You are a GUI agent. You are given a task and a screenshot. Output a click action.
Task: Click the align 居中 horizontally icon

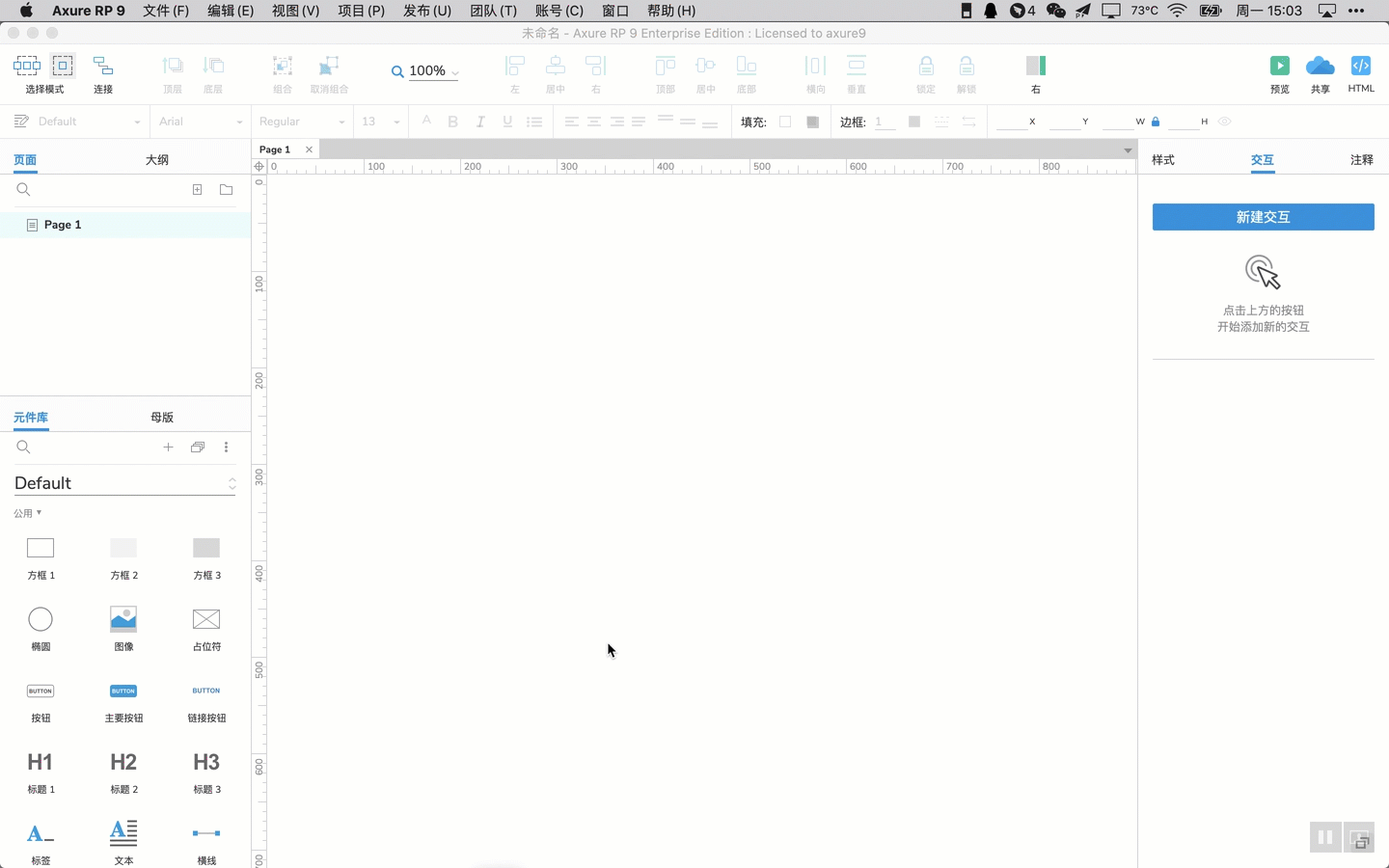[556, 66]
